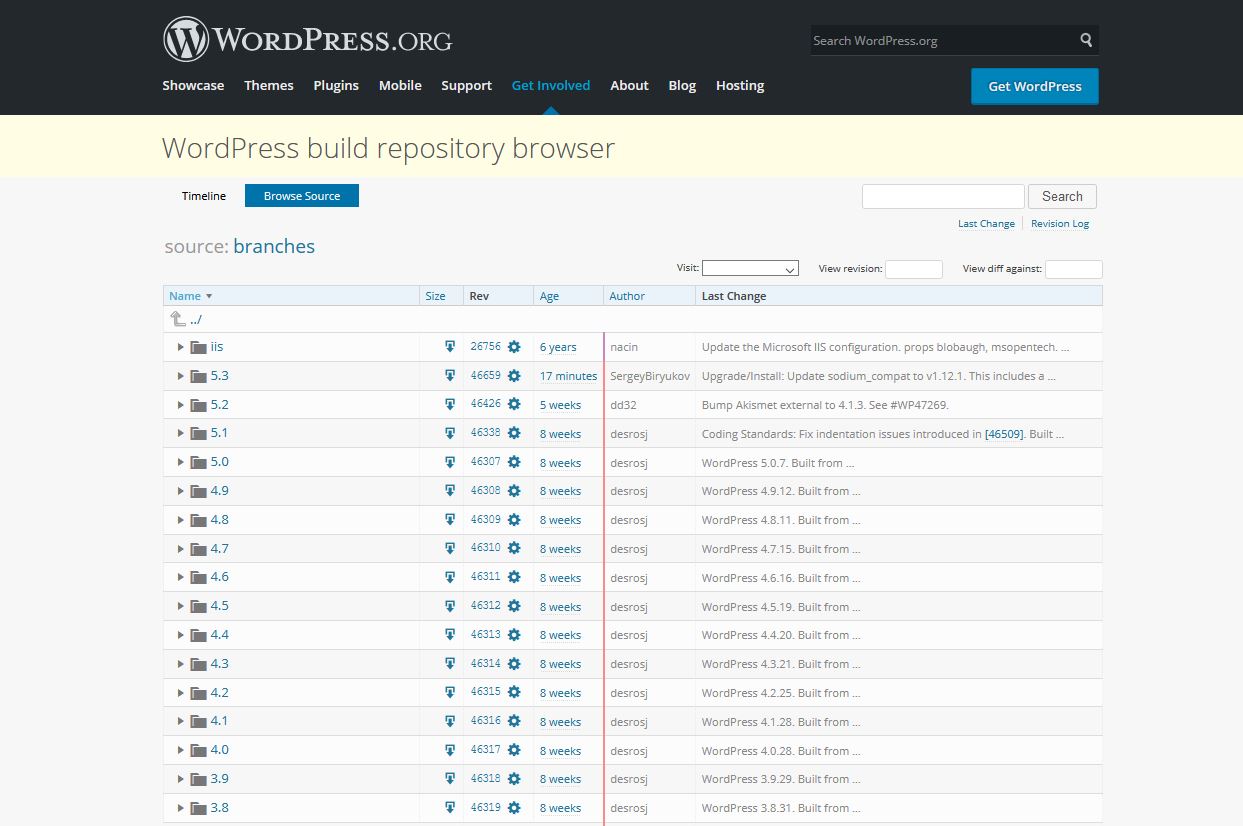Open revision log gear for 46338
The image size is (1243, 826).
tap(514, 434)
